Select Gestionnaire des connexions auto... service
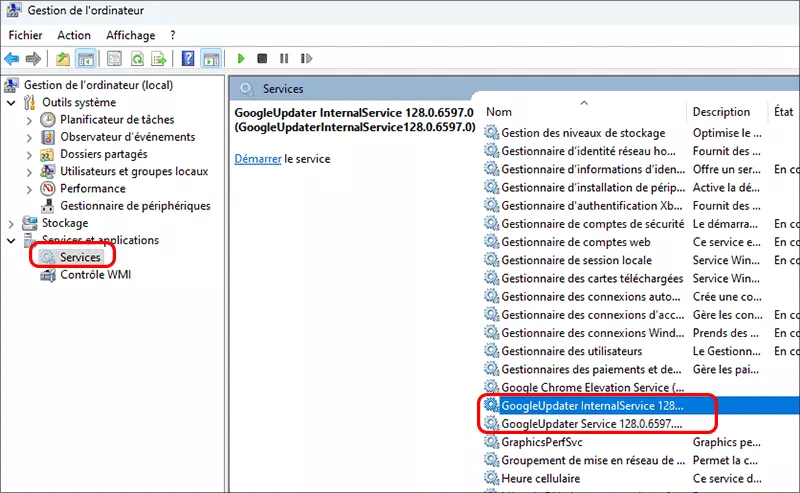The image size is (800, 493). pyautogui.click(x=591, y=297)
